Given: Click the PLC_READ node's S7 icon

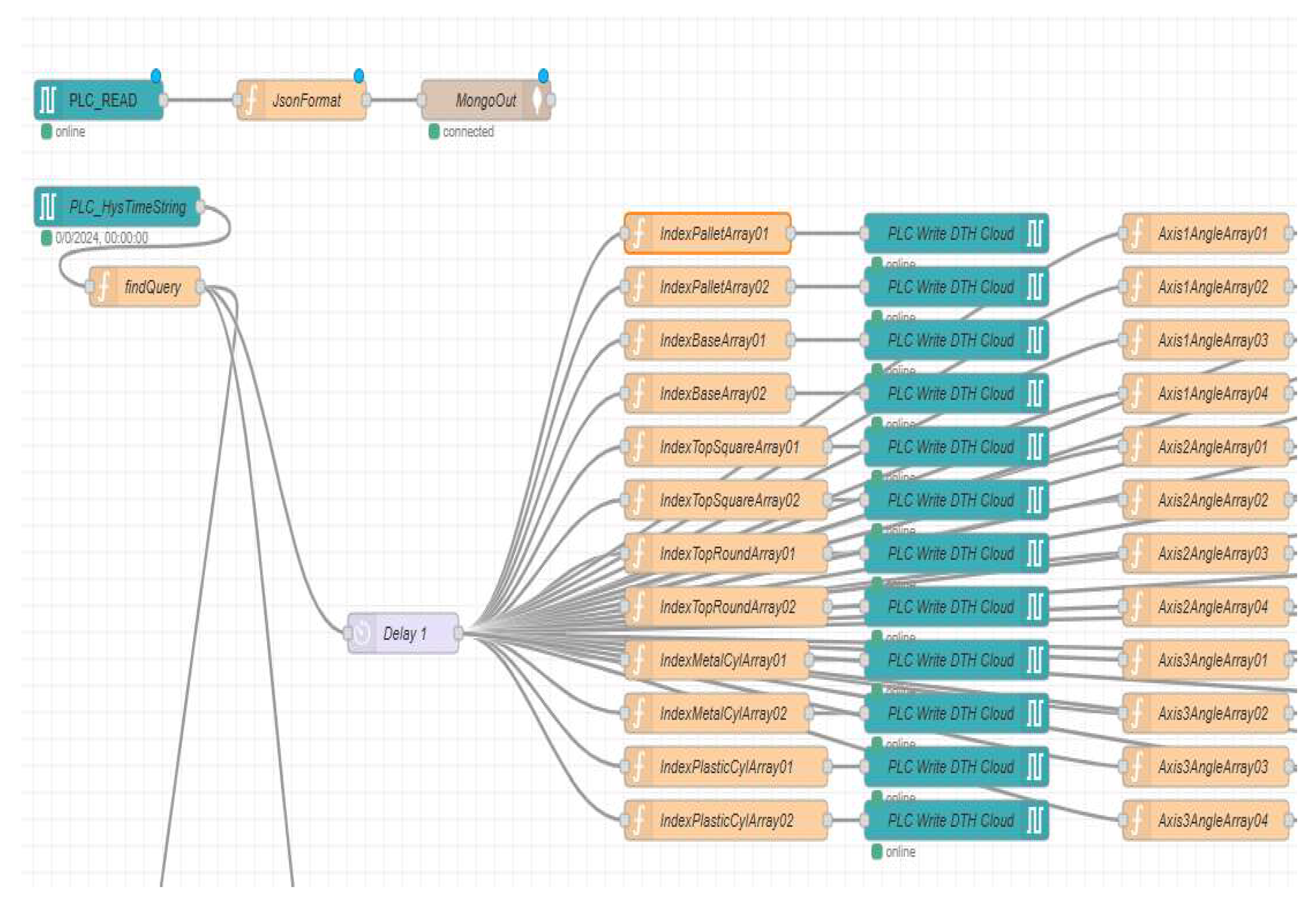Looking at the screenshot, I should point(48,101).
